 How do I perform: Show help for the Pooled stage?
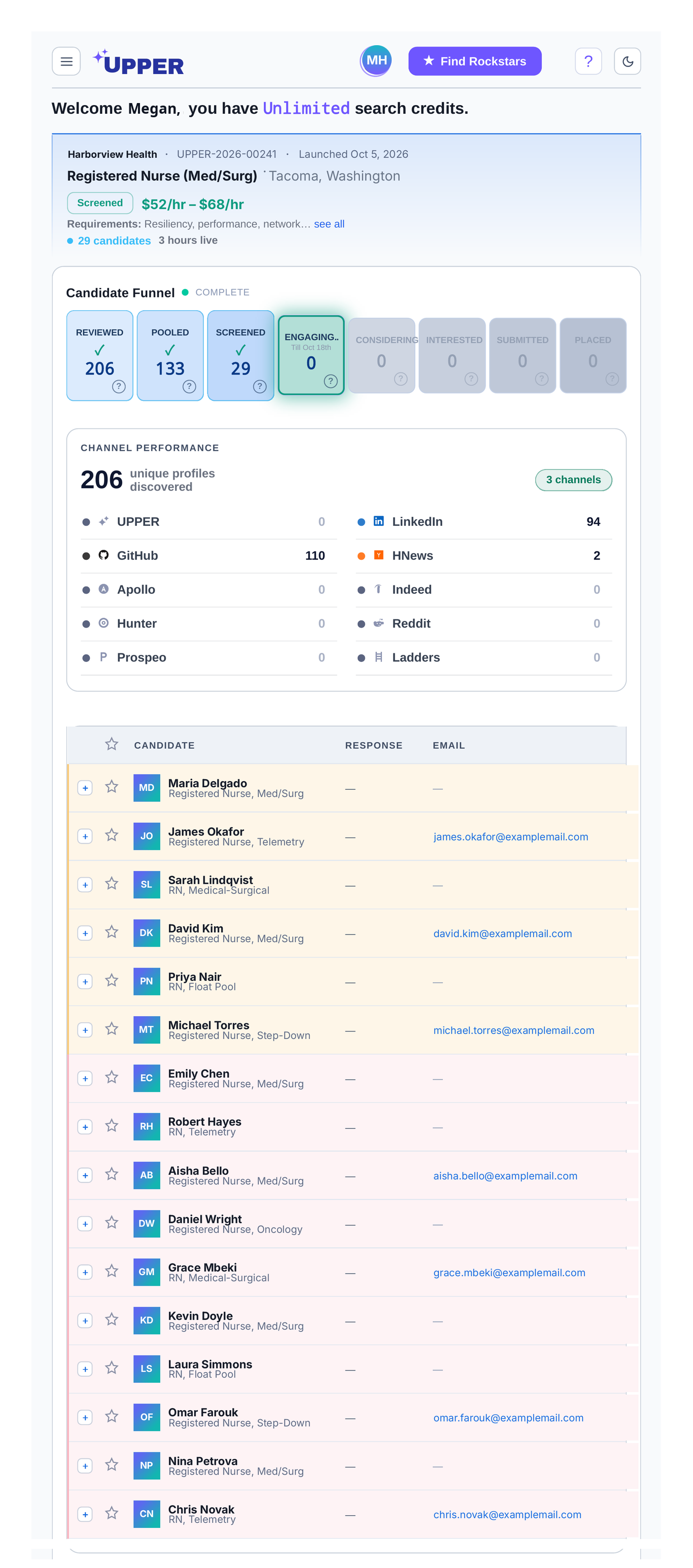(x=189, y=386)
